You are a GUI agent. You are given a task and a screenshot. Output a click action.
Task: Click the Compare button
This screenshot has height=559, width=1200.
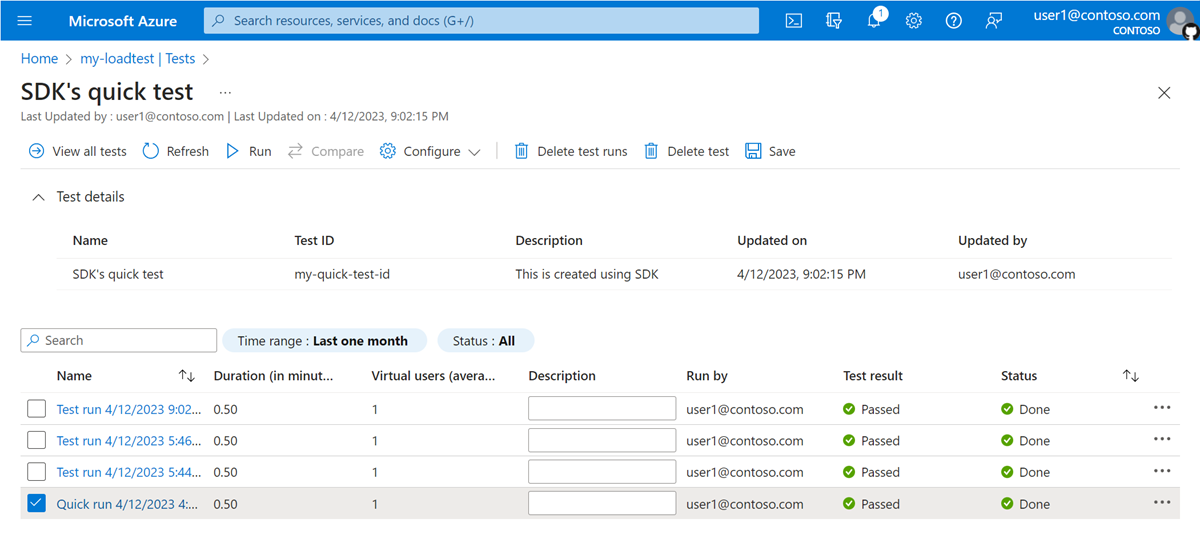pos(326,151)
